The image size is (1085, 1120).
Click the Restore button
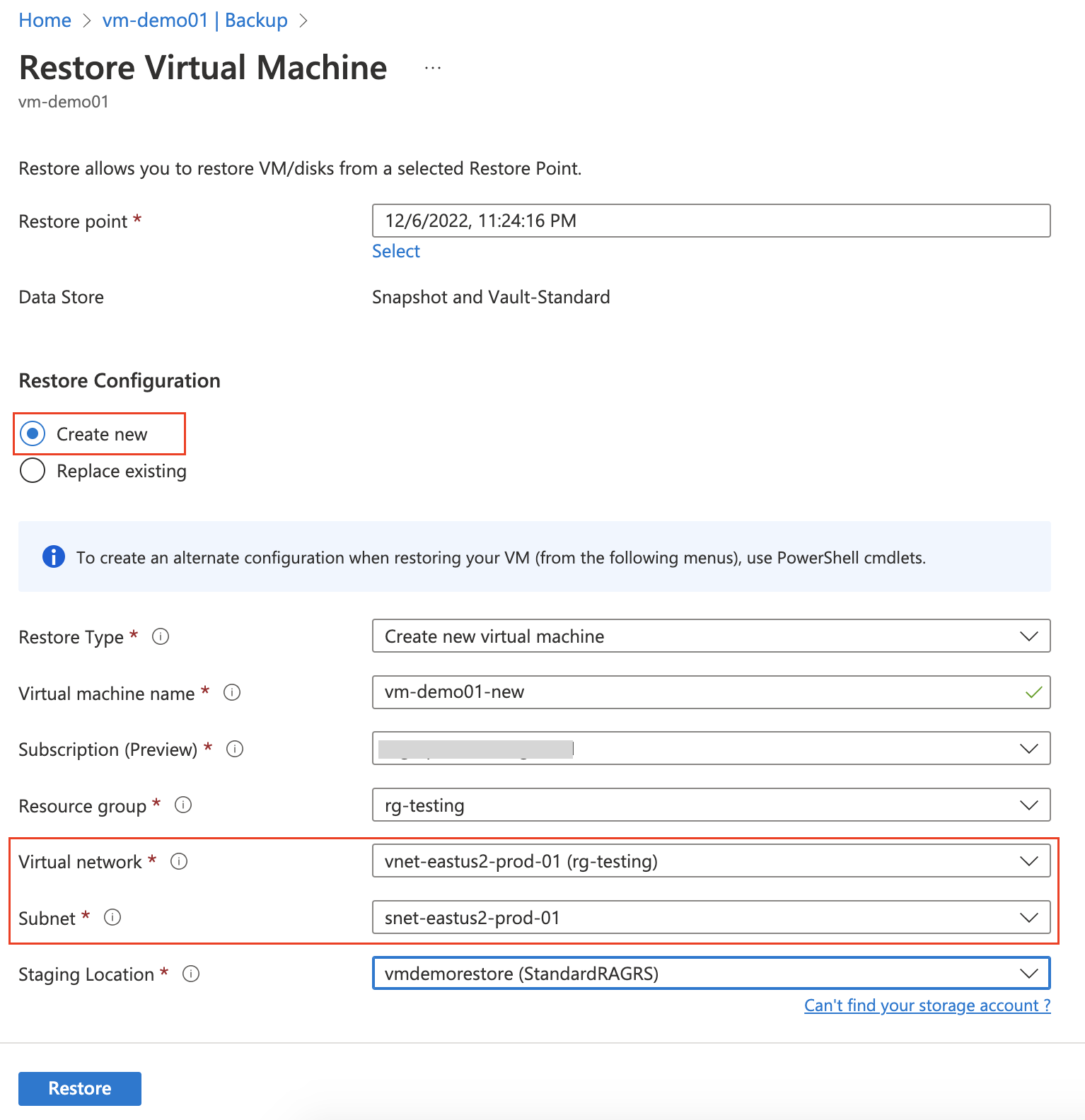80,1088
